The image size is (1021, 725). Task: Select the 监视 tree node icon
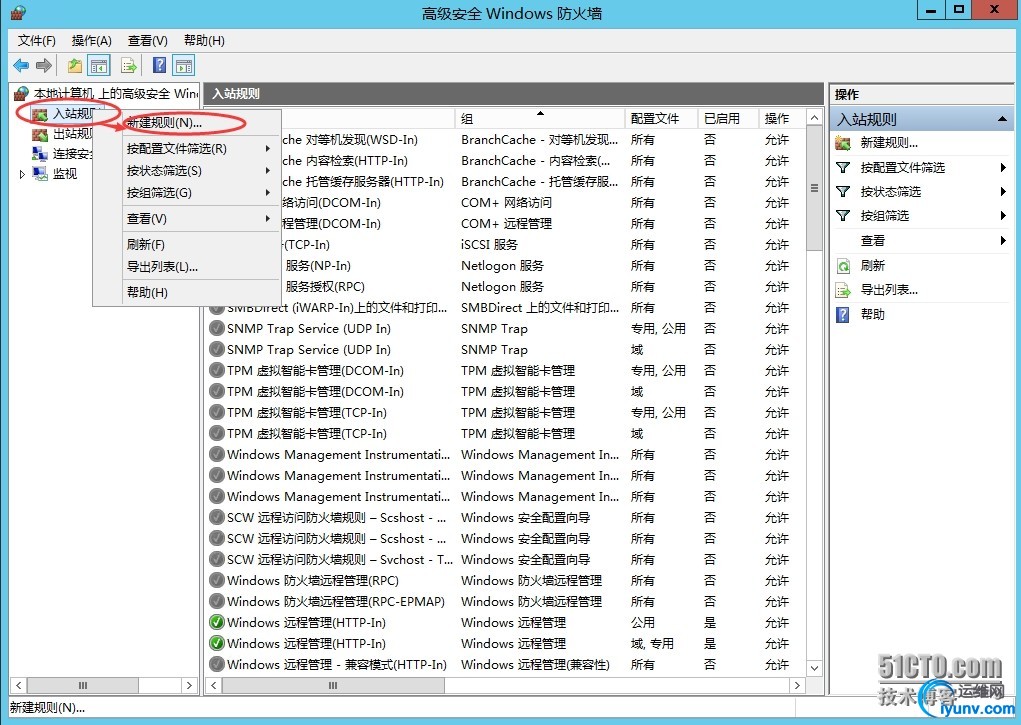tap(40, 173)
